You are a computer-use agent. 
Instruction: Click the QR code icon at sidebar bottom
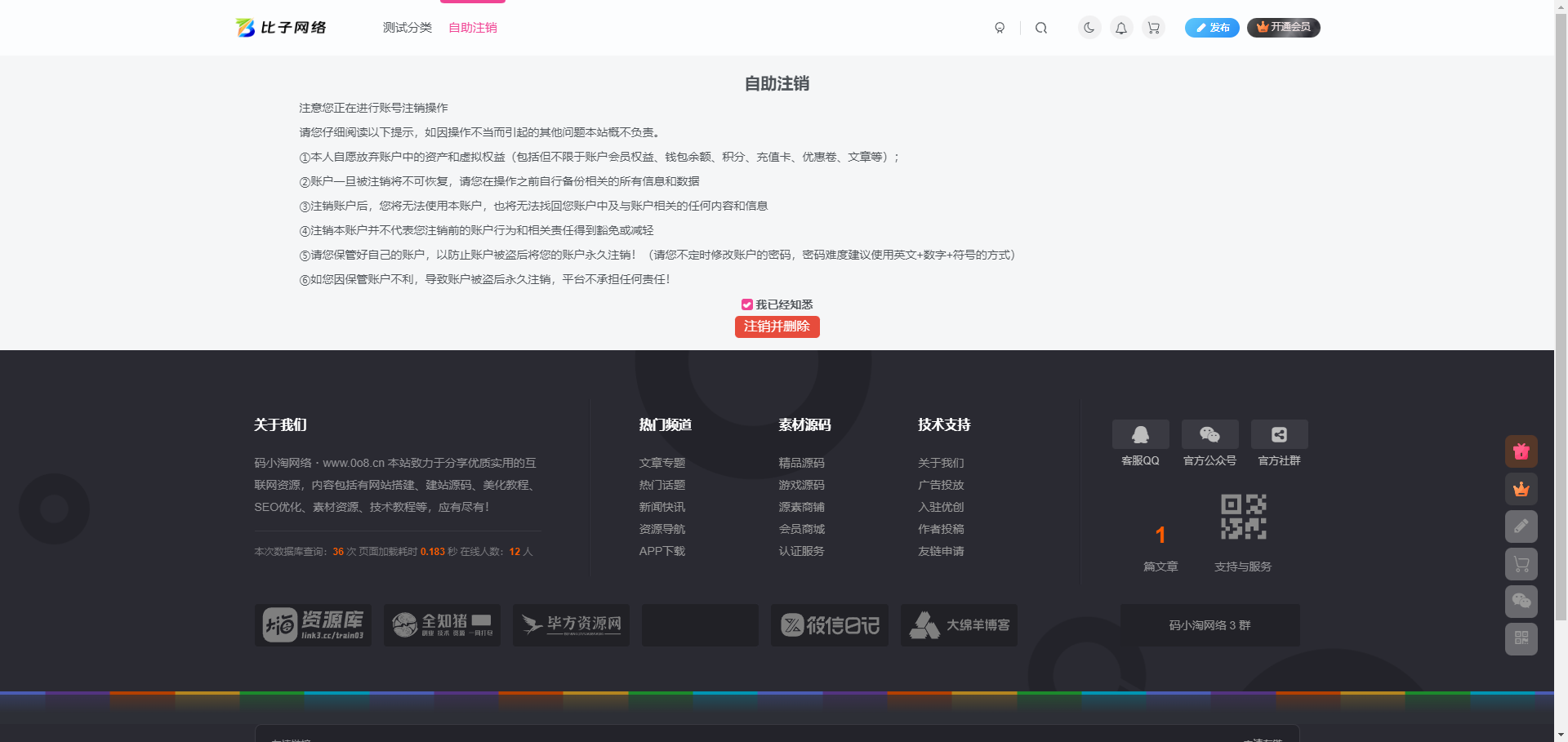tap(1521, 639)
